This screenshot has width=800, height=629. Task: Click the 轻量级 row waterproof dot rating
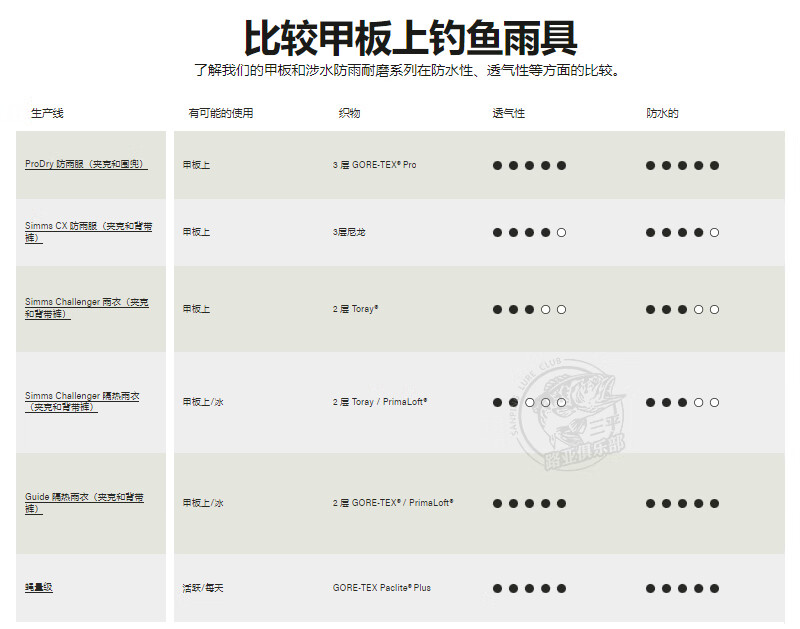coord(683,588)
